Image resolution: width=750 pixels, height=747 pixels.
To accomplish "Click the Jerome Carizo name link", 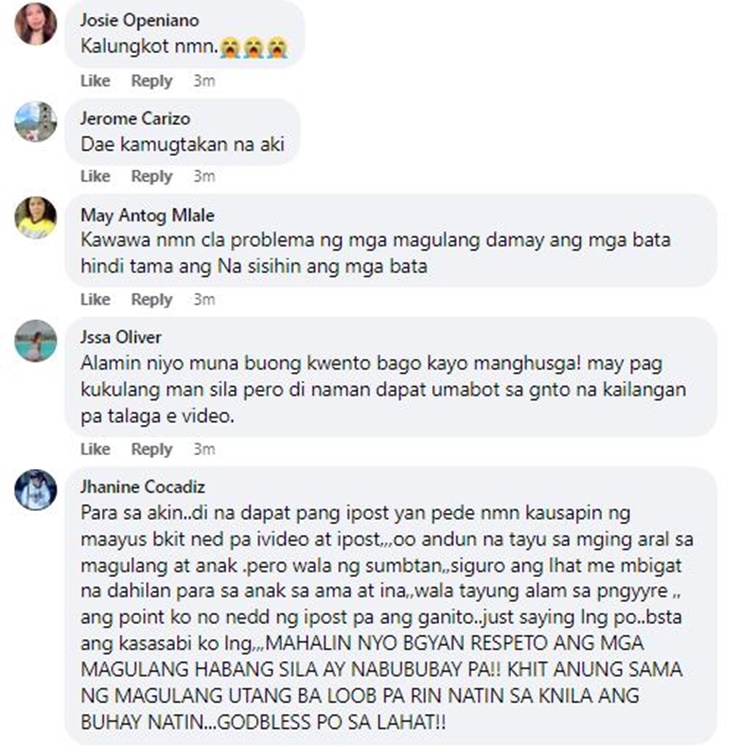I will [x=135, y=118].
